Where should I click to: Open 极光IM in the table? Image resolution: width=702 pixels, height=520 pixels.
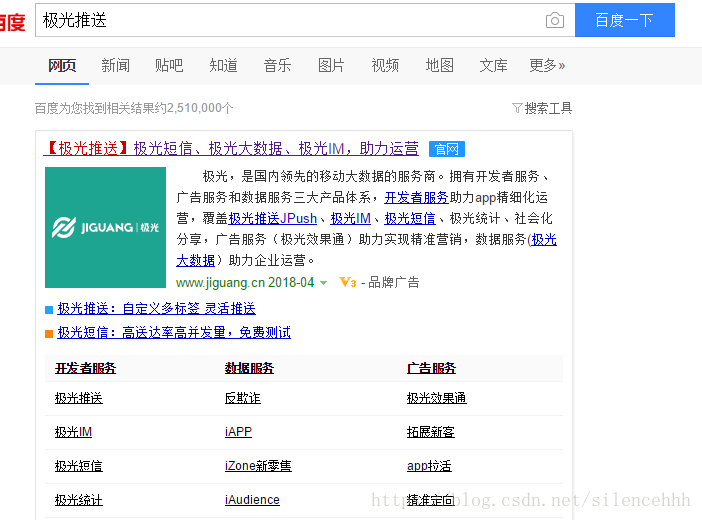73,432
